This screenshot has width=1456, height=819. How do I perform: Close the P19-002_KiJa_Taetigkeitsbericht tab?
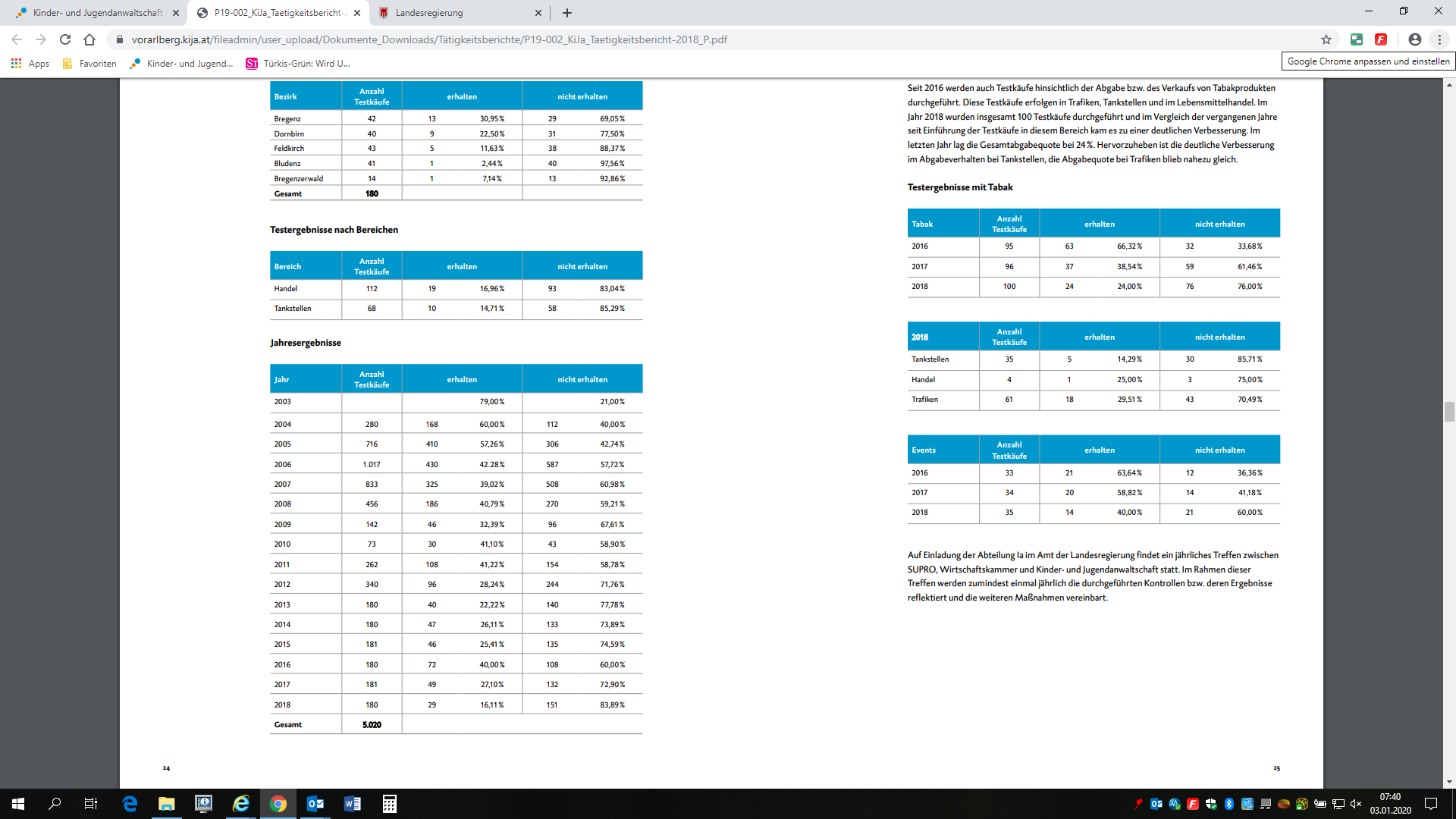(x=357, y=13)
